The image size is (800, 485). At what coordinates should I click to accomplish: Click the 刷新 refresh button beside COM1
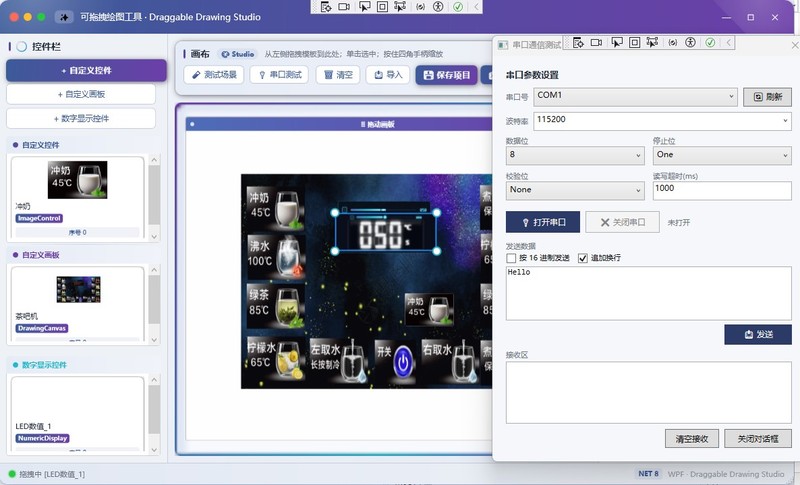click(x=767, y=97)
